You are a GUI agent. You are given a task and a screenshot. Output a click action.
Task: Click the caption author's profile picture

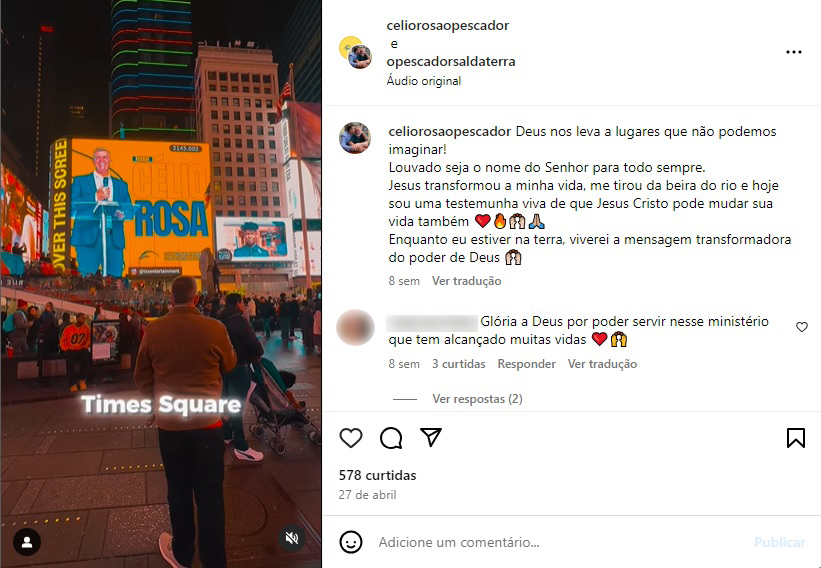click(x=355, y=138)
